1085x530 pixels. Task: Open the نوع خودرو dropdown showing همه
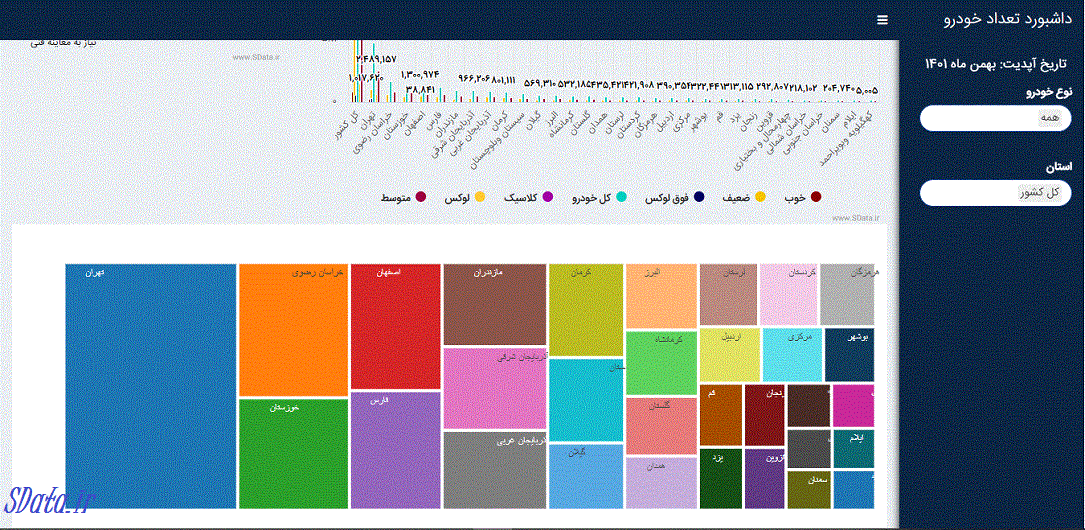[x=995, y=118]
